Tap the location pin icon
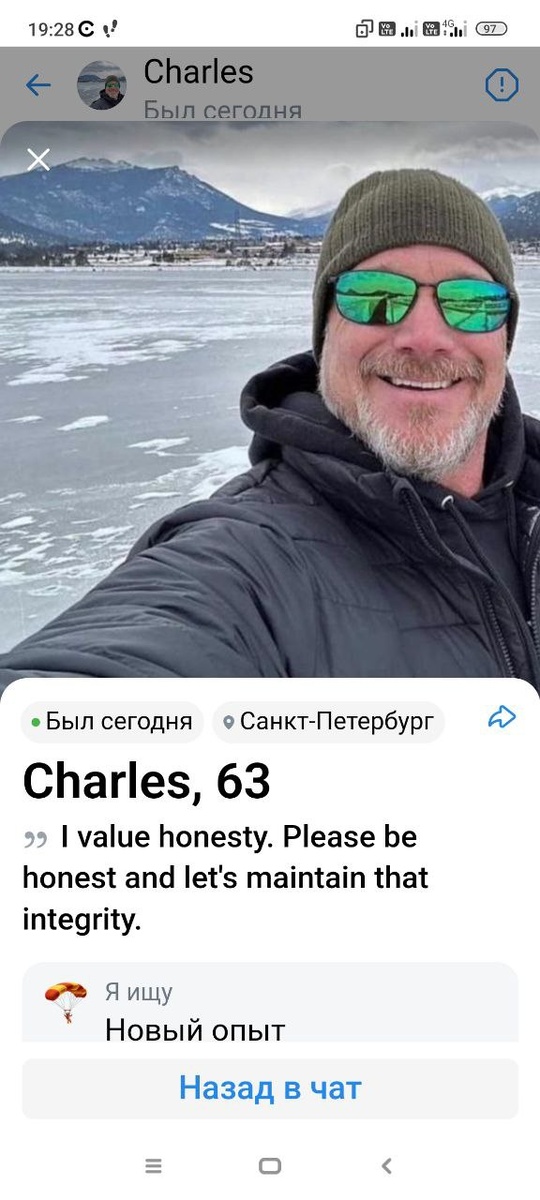The image size is (540, 1200). [x=229, y=722]
